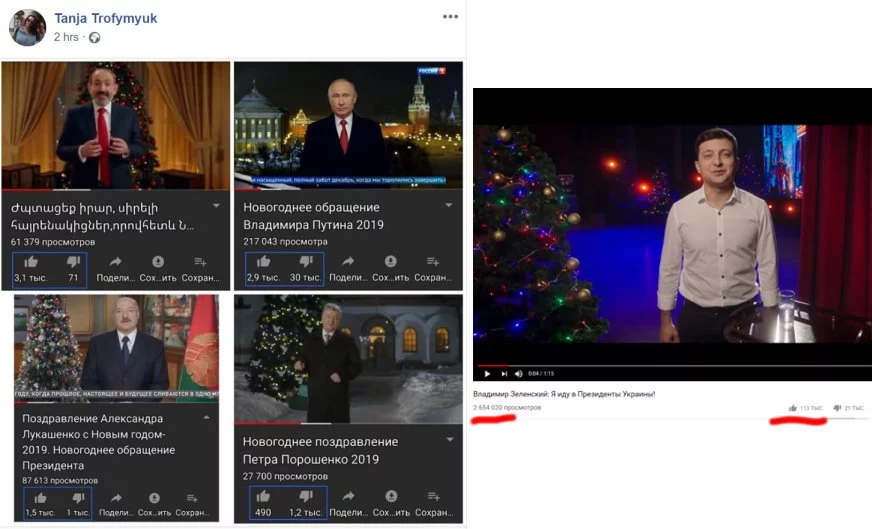The image size is (872, 529).
Task: Click title Новогоднее поздравление Петра Порошенко 2019
Action: (320, 451)
